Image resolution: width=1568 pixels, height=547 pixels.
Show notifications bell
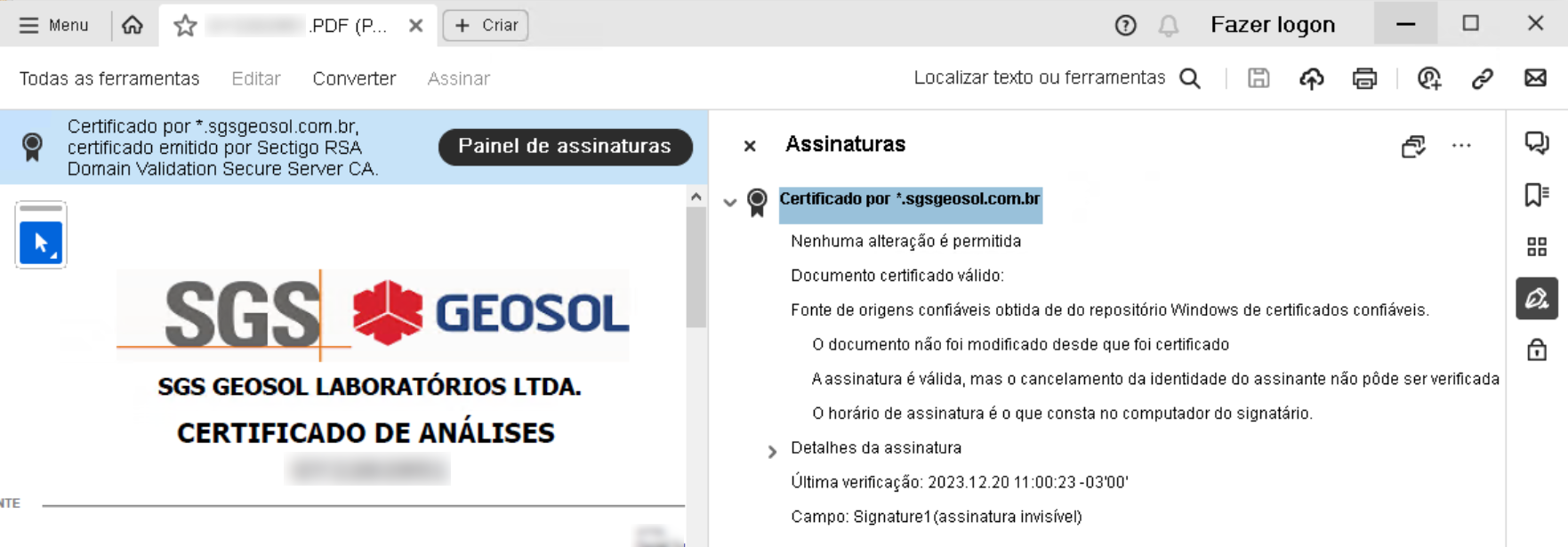[1169, 26]
